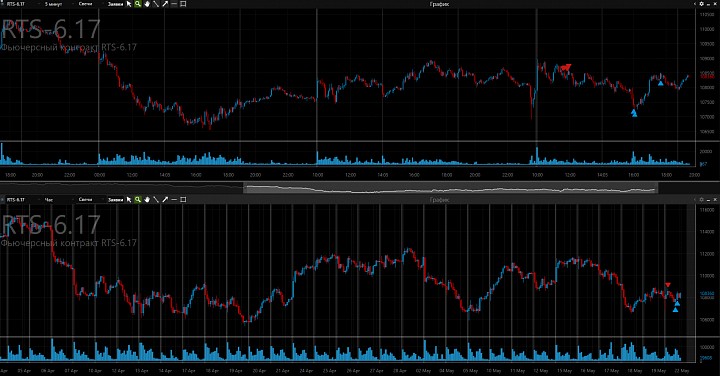This screenshot has width=720, height=376.
Task: Select the arrow drawing tool in the upper chart toolbar
Action: point(165,4)
